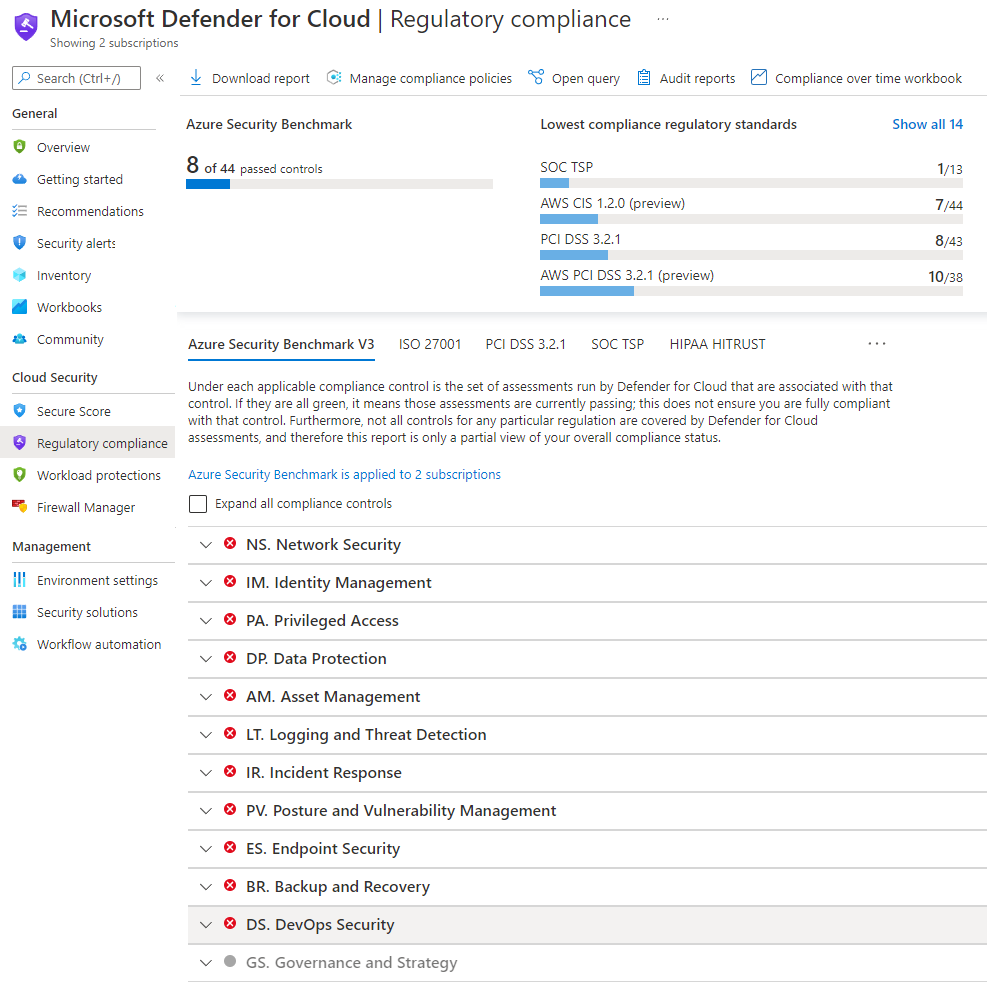This screenshot has height=983, width=987.
Task: Click the Workload protections shield icon
Action: (x=20, y=475)
